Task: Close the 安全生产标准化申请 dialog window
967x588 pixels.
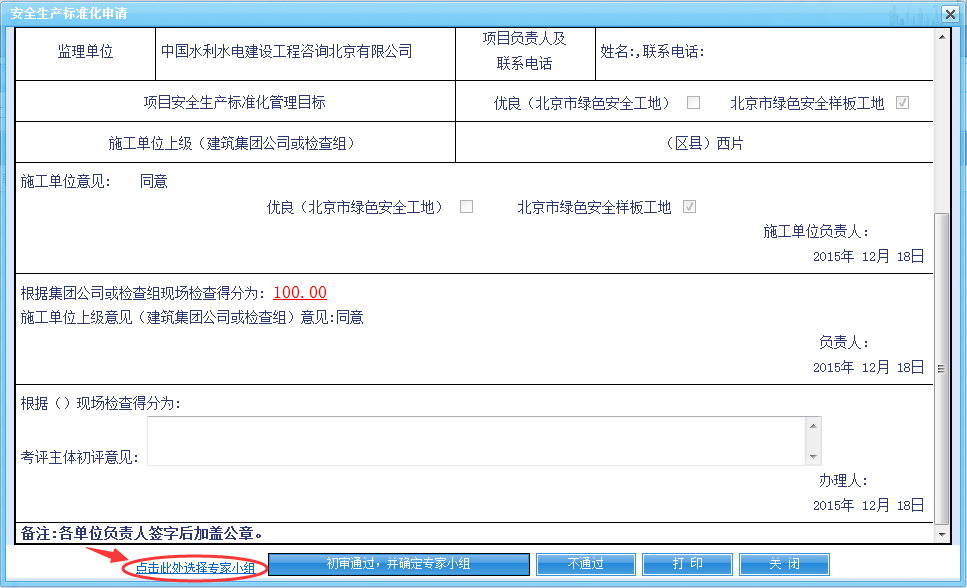Action: click(948, 14)
